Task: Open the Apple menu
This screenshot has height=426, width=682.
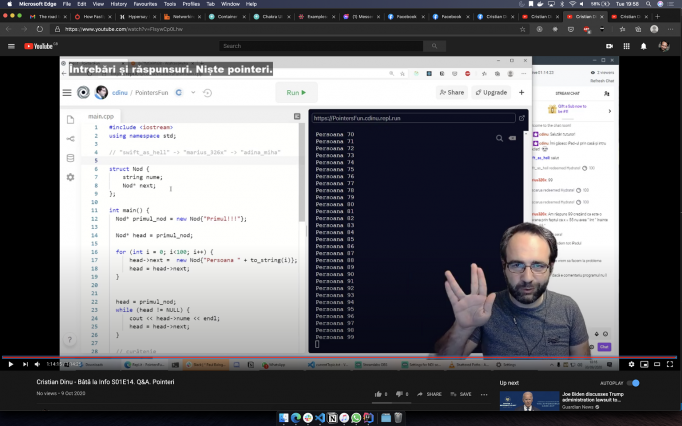Action: [x=9, y=4]
